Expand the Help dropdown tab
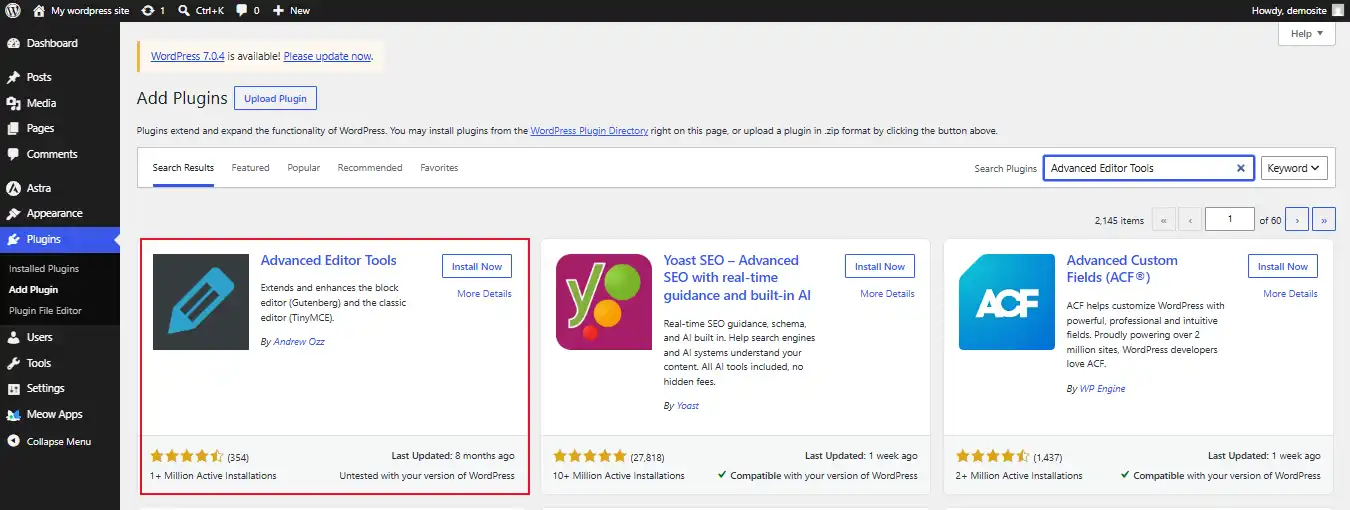The height and width of the screenshot is (510, 1350). click(x=1306, y=33)
